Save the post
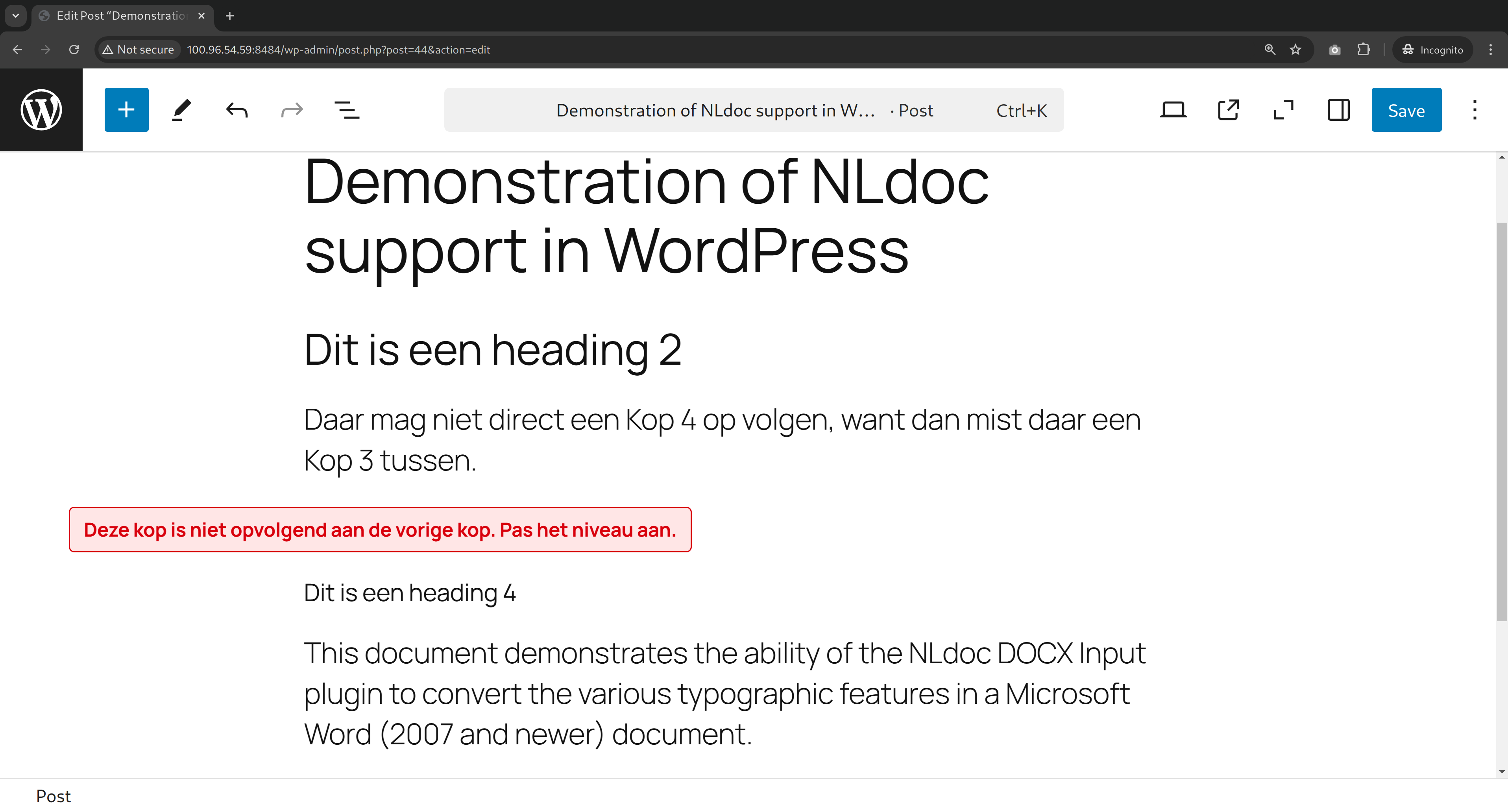Image resolution: width=1508 pixels, height=812 pixels. click(x=1407, y=109)
